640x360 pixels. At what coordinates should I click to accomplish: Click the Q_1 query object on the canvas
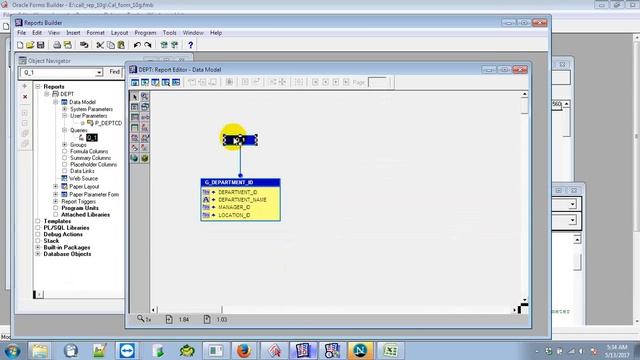240,140
